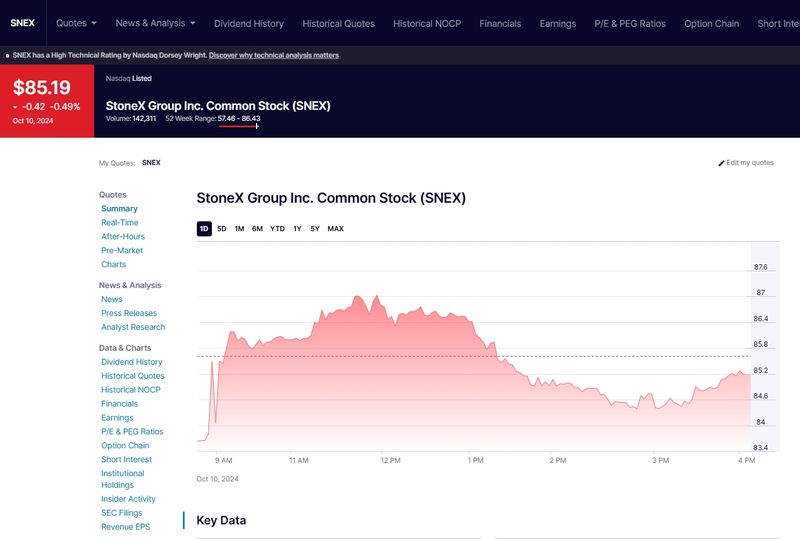This screenshot has width=800, height=539.
Task: Click the chart date 'Oct 10, 2024'
Action: pyautogui.click(x=217, y=479)
